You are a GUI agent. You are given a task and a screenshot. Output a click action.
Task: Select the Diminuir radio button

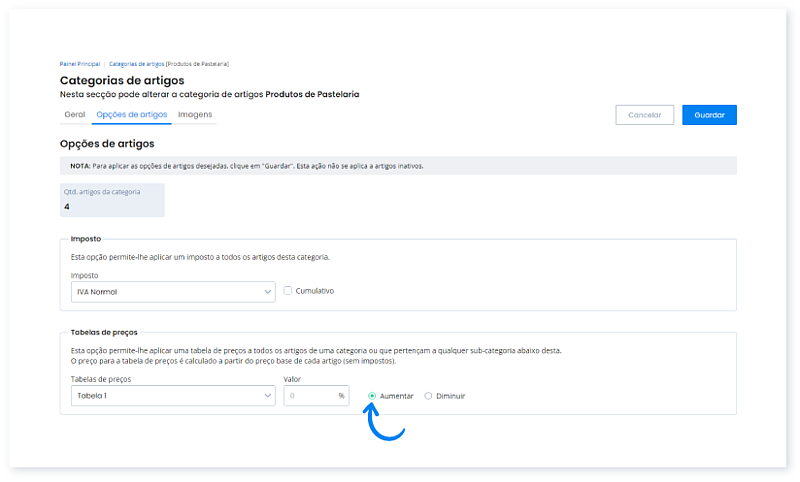pos(429,396)
